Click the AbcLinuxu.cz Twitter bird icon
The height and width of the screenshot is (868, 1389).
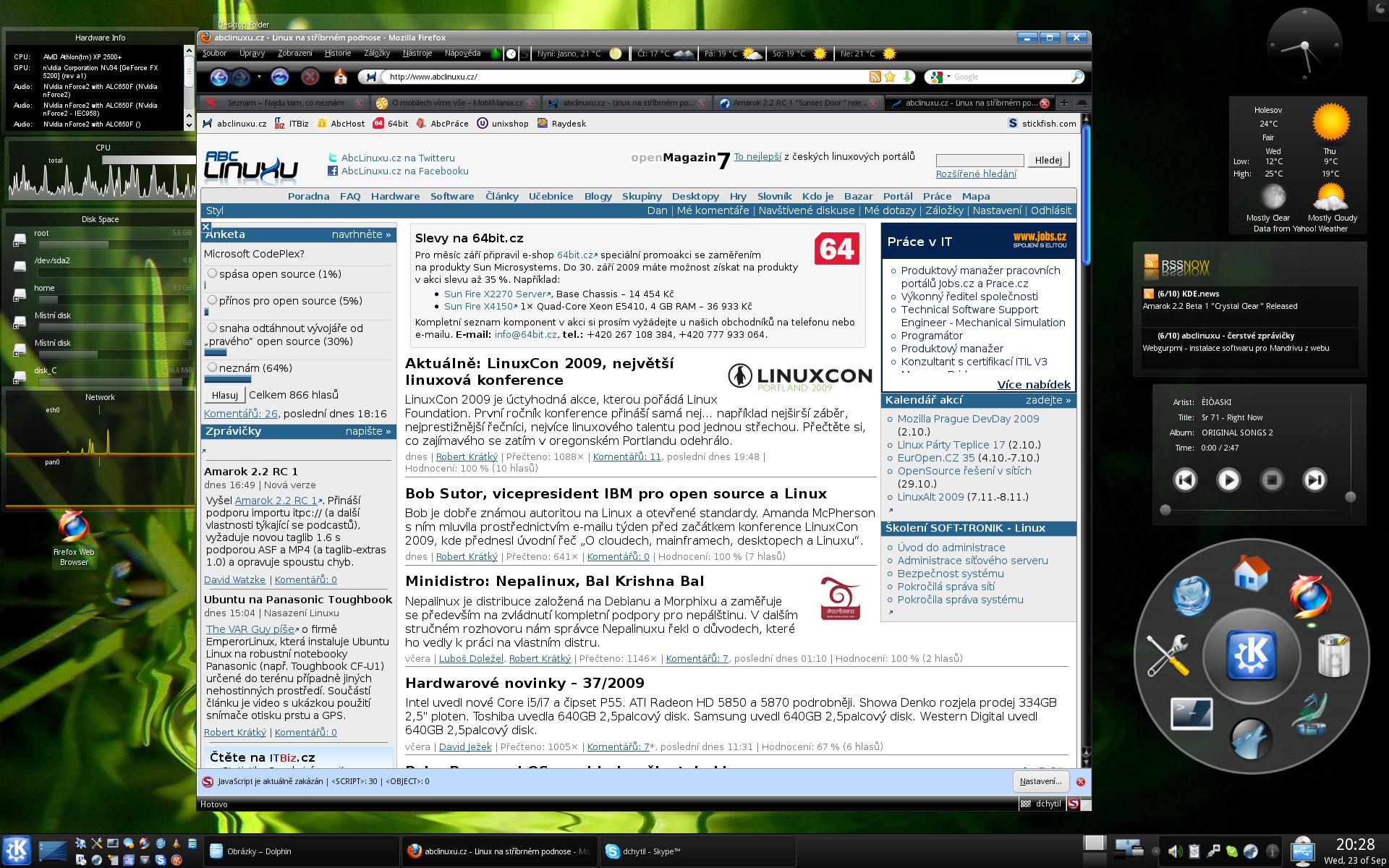333,158
